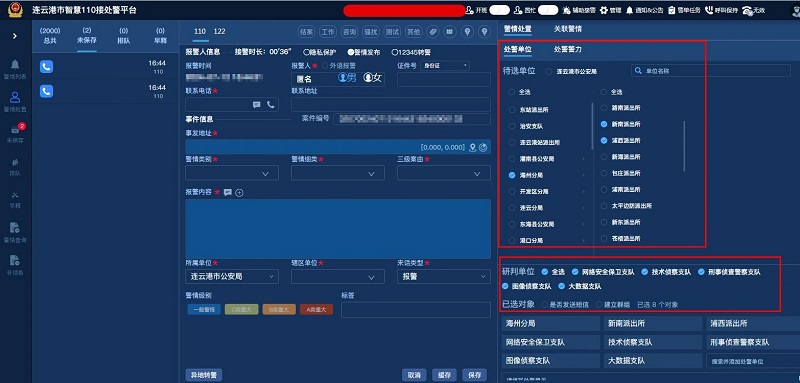Click the plus icon beside 报警内容

tap(239, 192)
